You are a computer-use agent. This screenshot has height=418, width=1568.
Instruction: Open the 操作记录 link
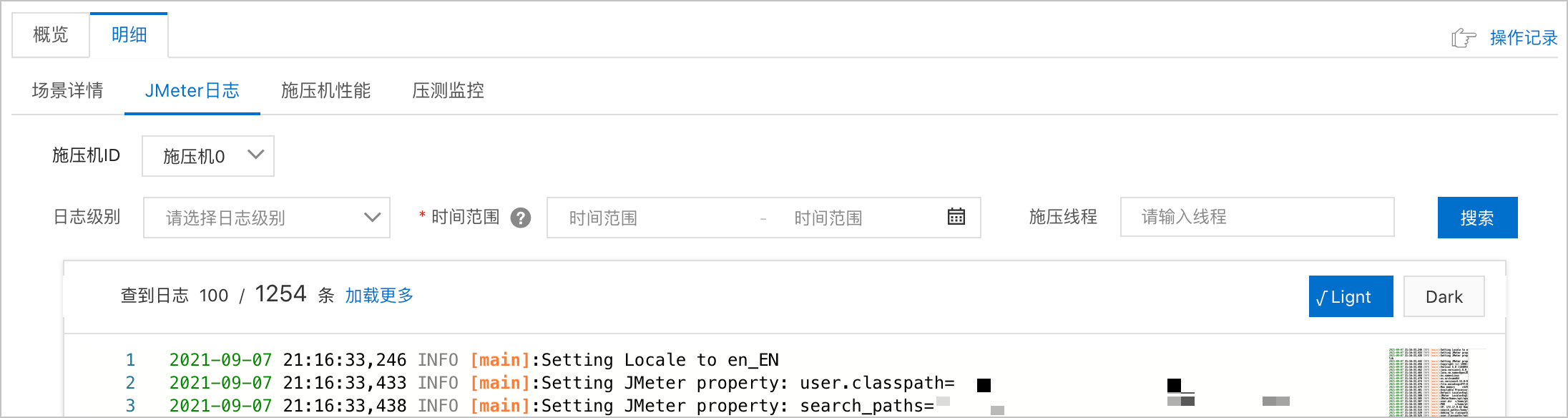coord(1524,38)
